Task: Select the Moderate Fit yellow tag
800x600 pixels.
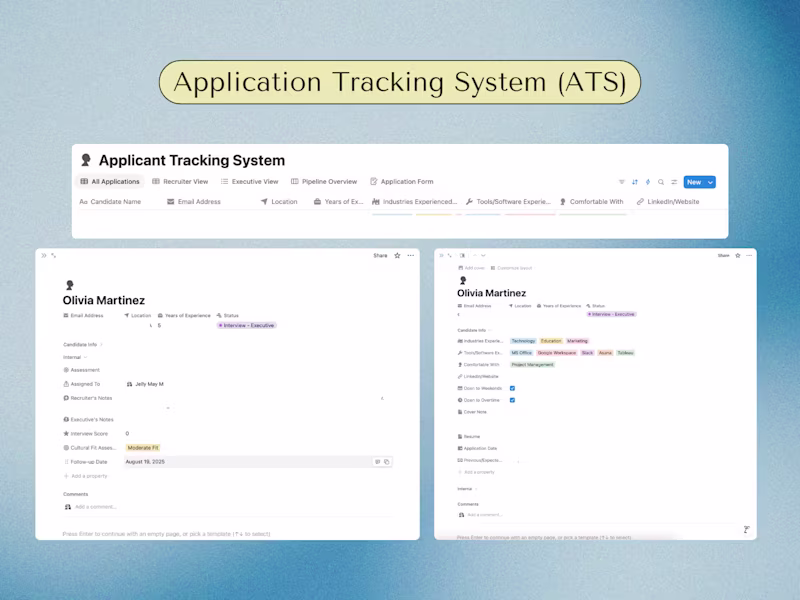Action: pos(143,447)
